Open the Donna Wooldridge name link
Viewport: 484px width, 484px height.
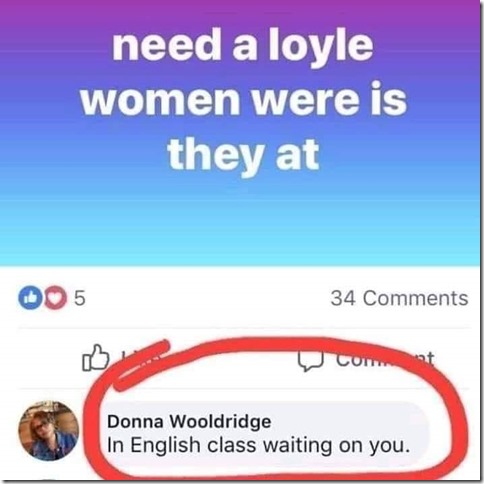[189, 422]
